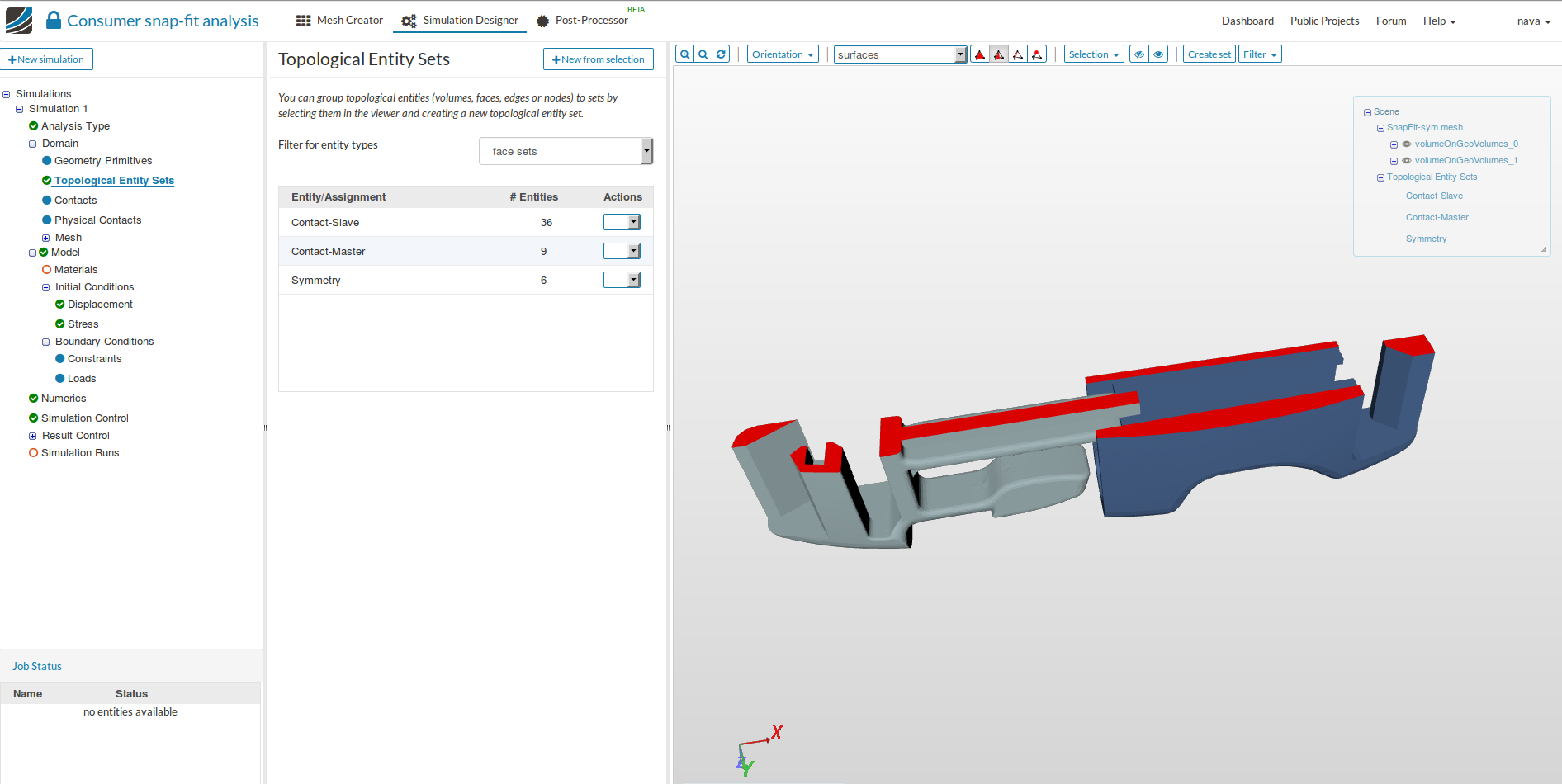Select solid volume pick mode (first red pyramid)

980,54
